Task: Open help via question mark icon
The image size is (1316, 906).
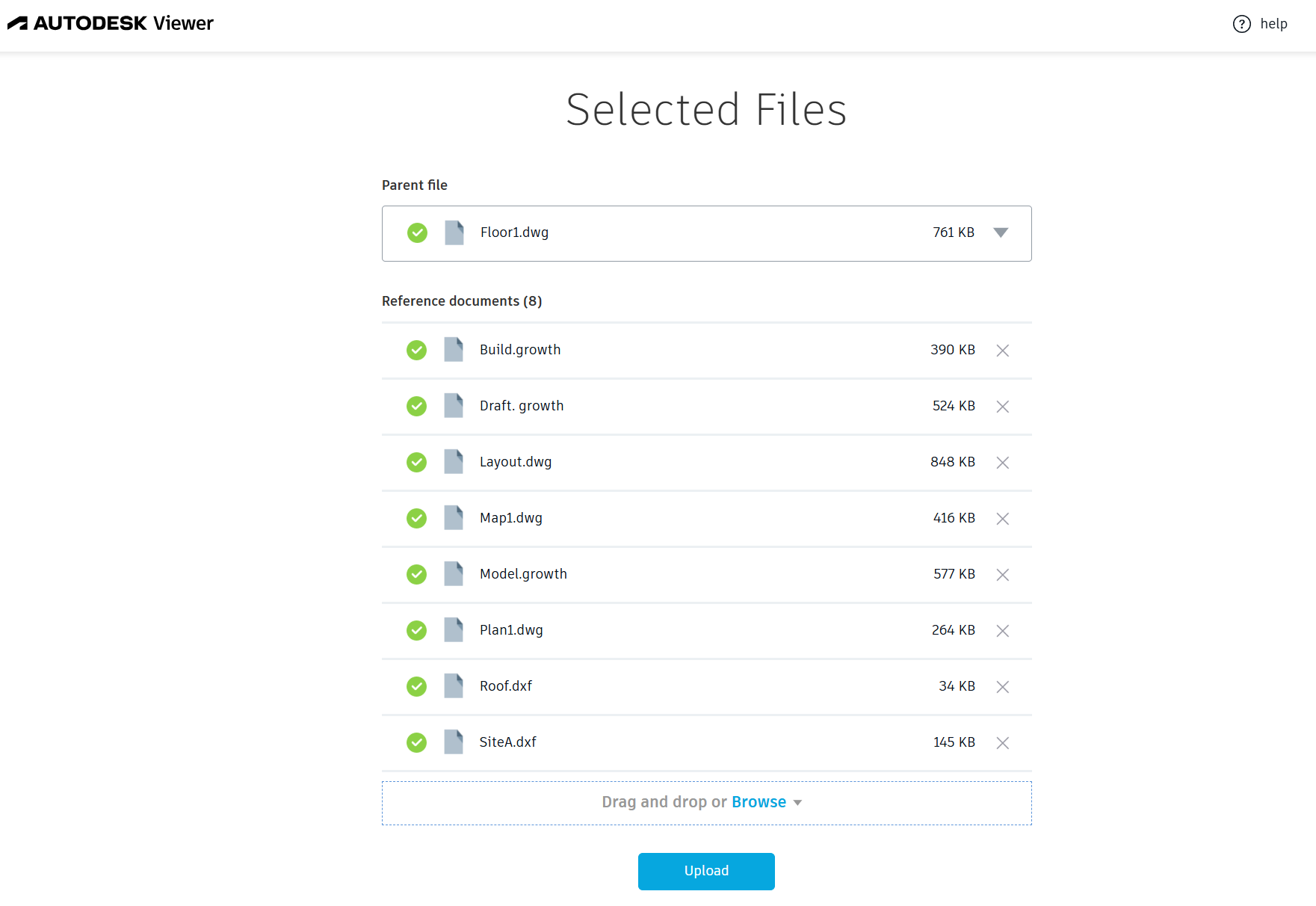Action: [1241, 24]
